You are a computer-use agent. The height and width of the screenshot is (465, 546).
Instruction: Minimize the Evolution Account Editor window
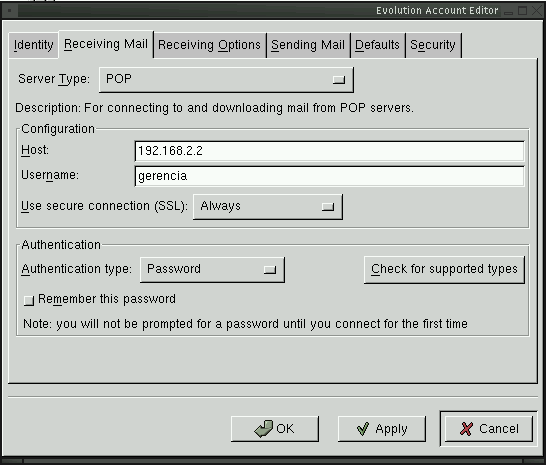508,11
